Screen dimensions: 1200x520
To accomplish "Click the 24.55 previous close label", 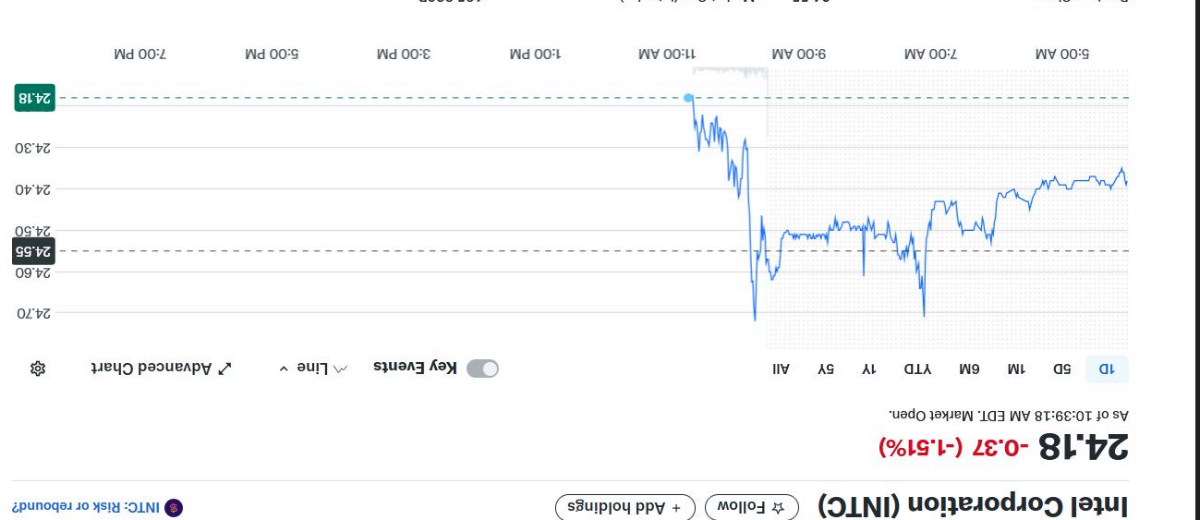I will pos(35,251).
